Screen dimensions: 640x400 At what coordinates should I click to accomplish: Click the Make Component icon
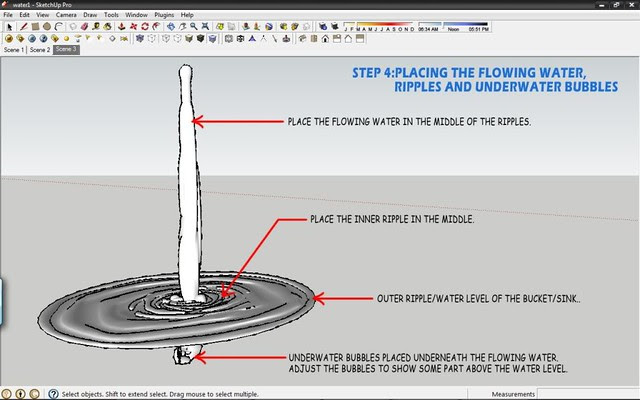click(73, 27)
